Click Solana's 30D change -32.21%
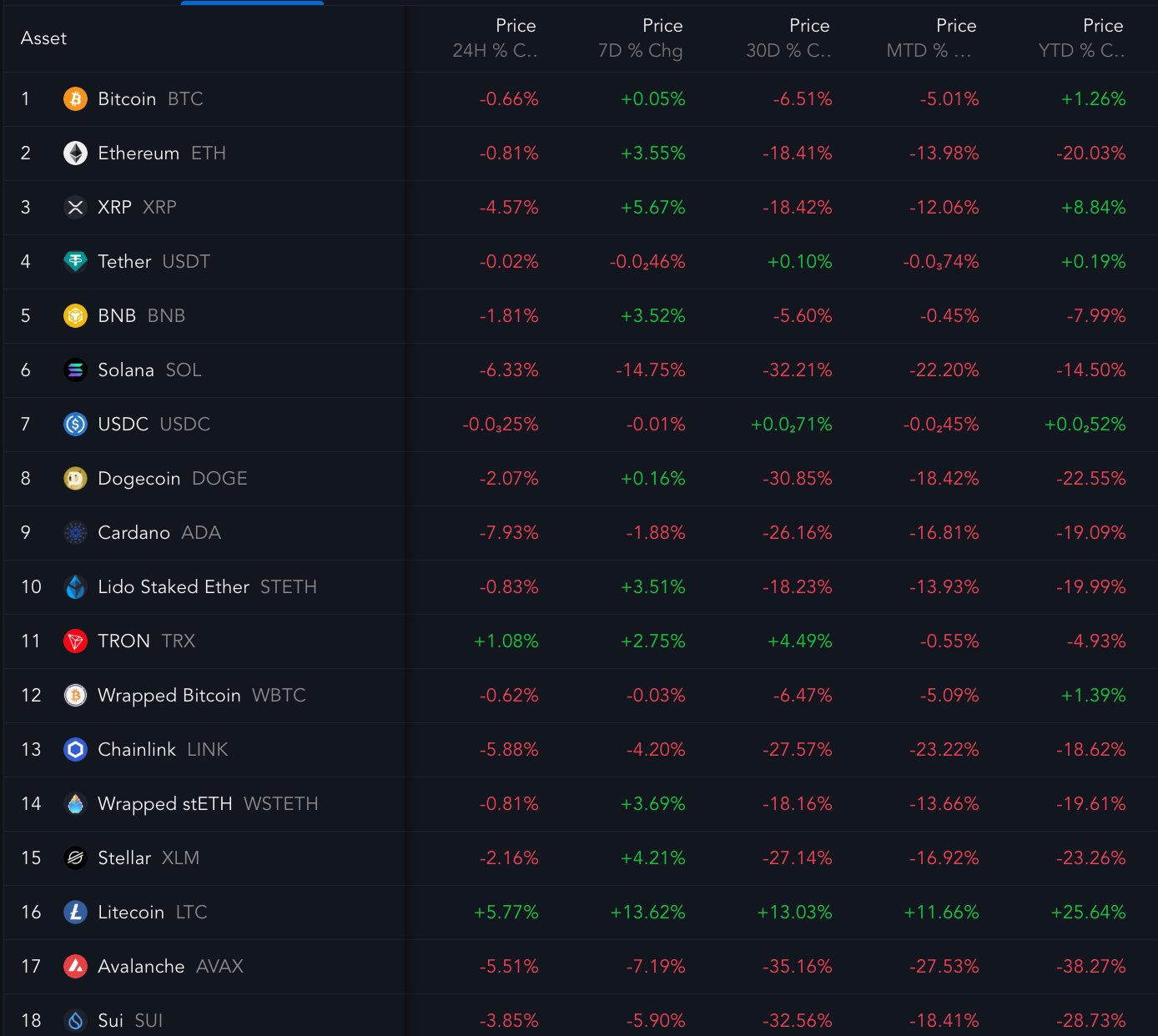This screenshot has height=1036, width=1158. [x=798, y=370]
